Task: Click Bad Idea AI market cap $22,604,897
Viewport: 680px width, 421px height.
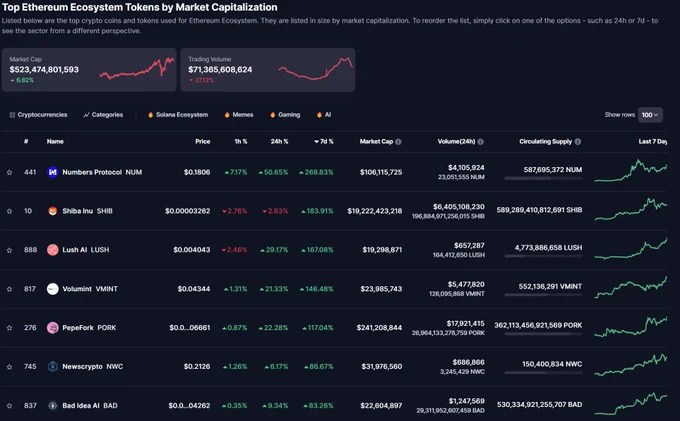Action: coord(381,405)
